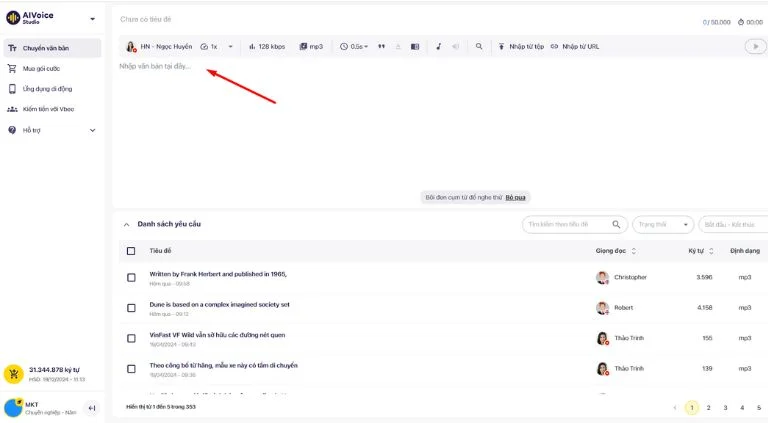Select the HN - Ngọc Huyền voice
This screenshot has width=768, height=423.
[159, 47]
